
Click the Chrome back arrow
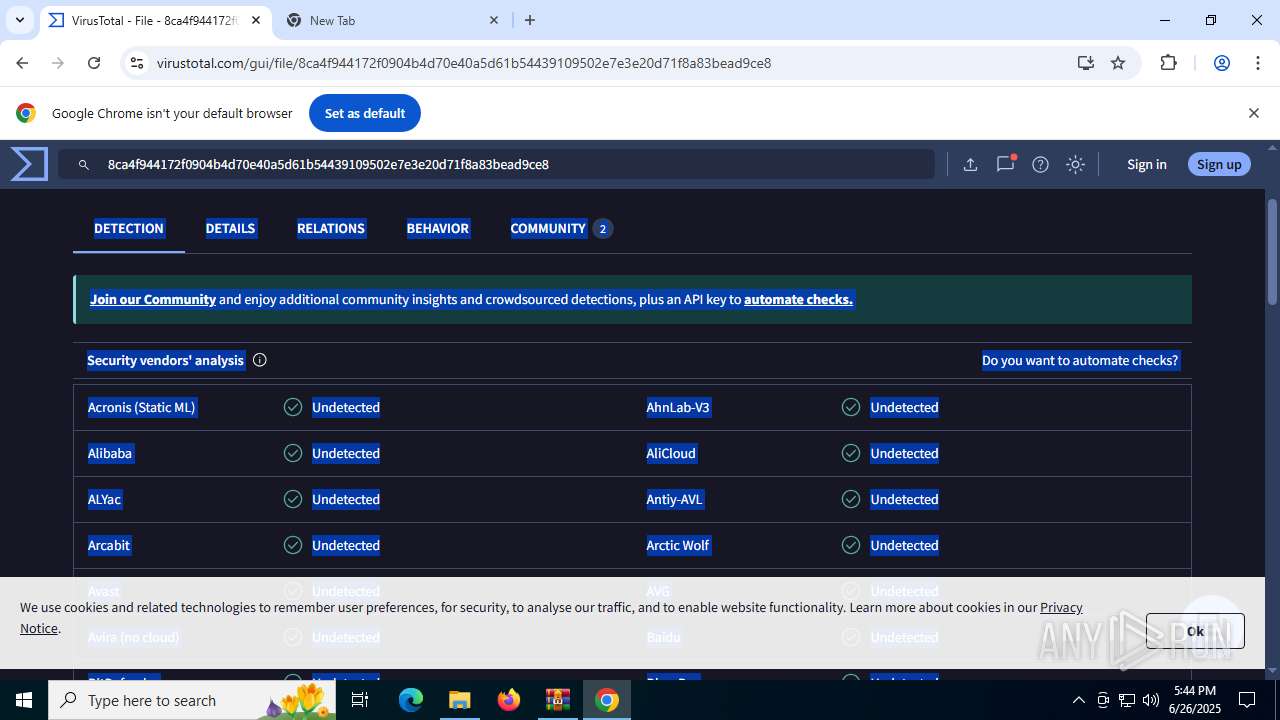point(22,63)
